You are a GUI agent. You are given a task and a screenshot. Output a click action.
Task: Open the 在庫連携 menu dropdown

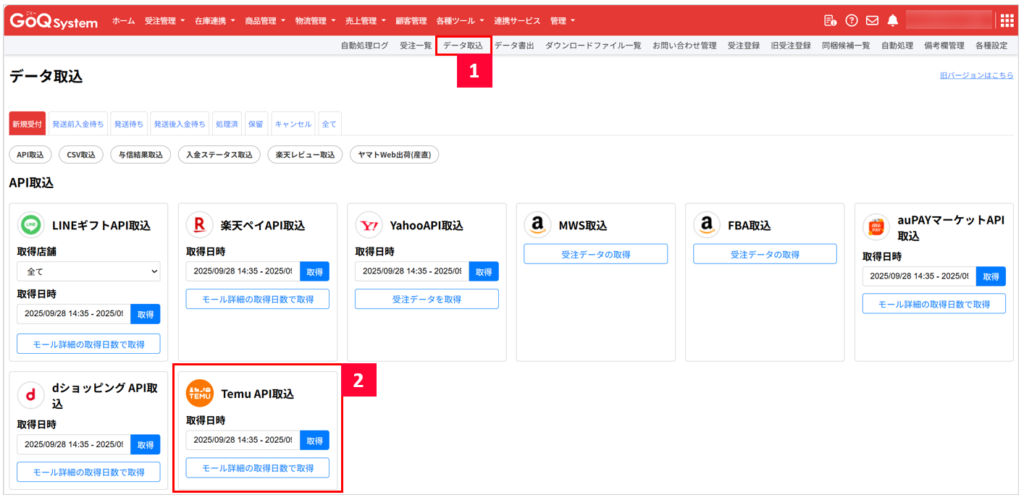tap(215, 21)
